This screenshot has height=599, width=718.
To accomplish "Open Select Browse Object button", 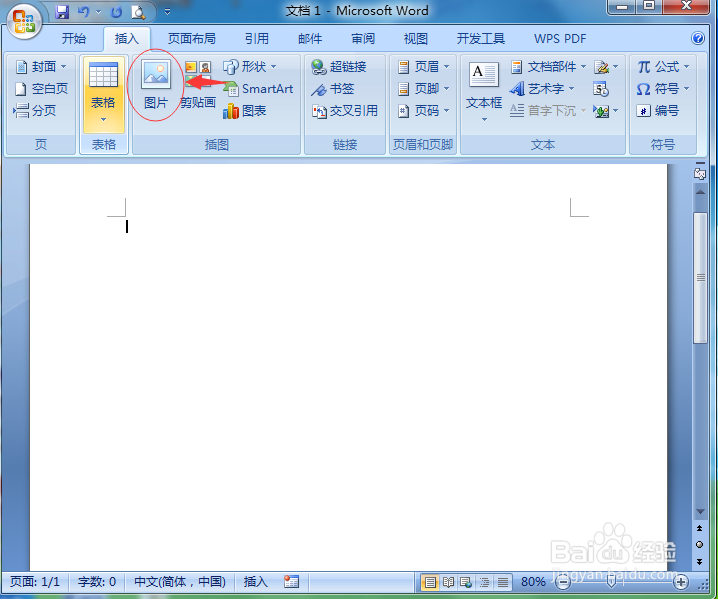I will (699, 545).
